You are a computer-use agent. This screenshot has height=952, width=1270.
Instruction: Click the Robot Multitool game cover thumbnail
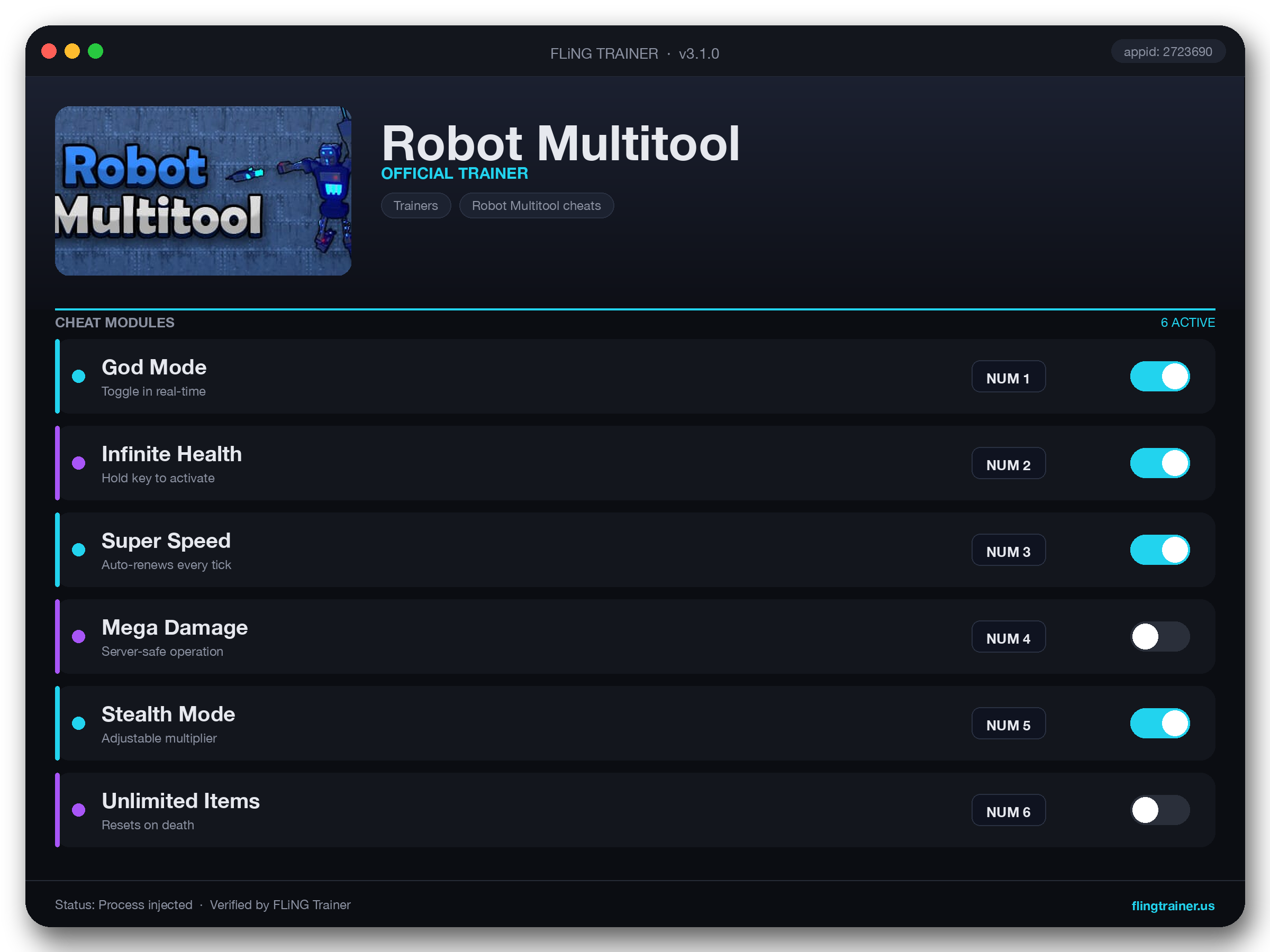pyautogui.click(x=203, y=190)
